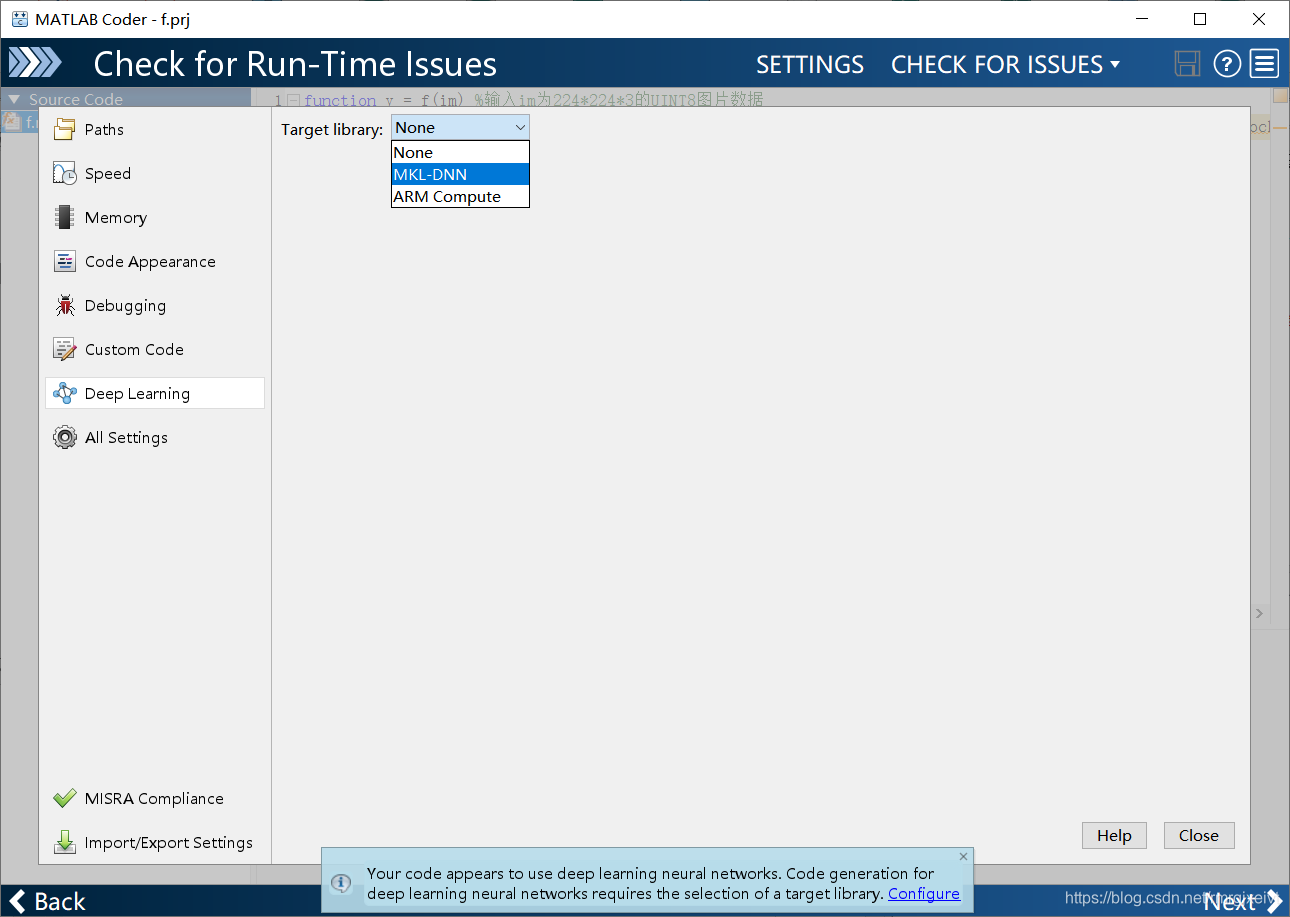Click the MATLAB Coder title bar icon
Image resolution: width=1290 pixels, height=917 pixels.
click(x=20, y=19)
